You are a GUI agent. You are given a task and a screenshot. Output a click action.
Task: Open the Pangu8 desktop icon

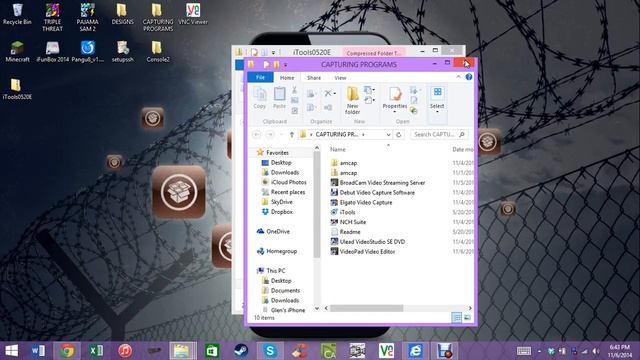(87, 51)
